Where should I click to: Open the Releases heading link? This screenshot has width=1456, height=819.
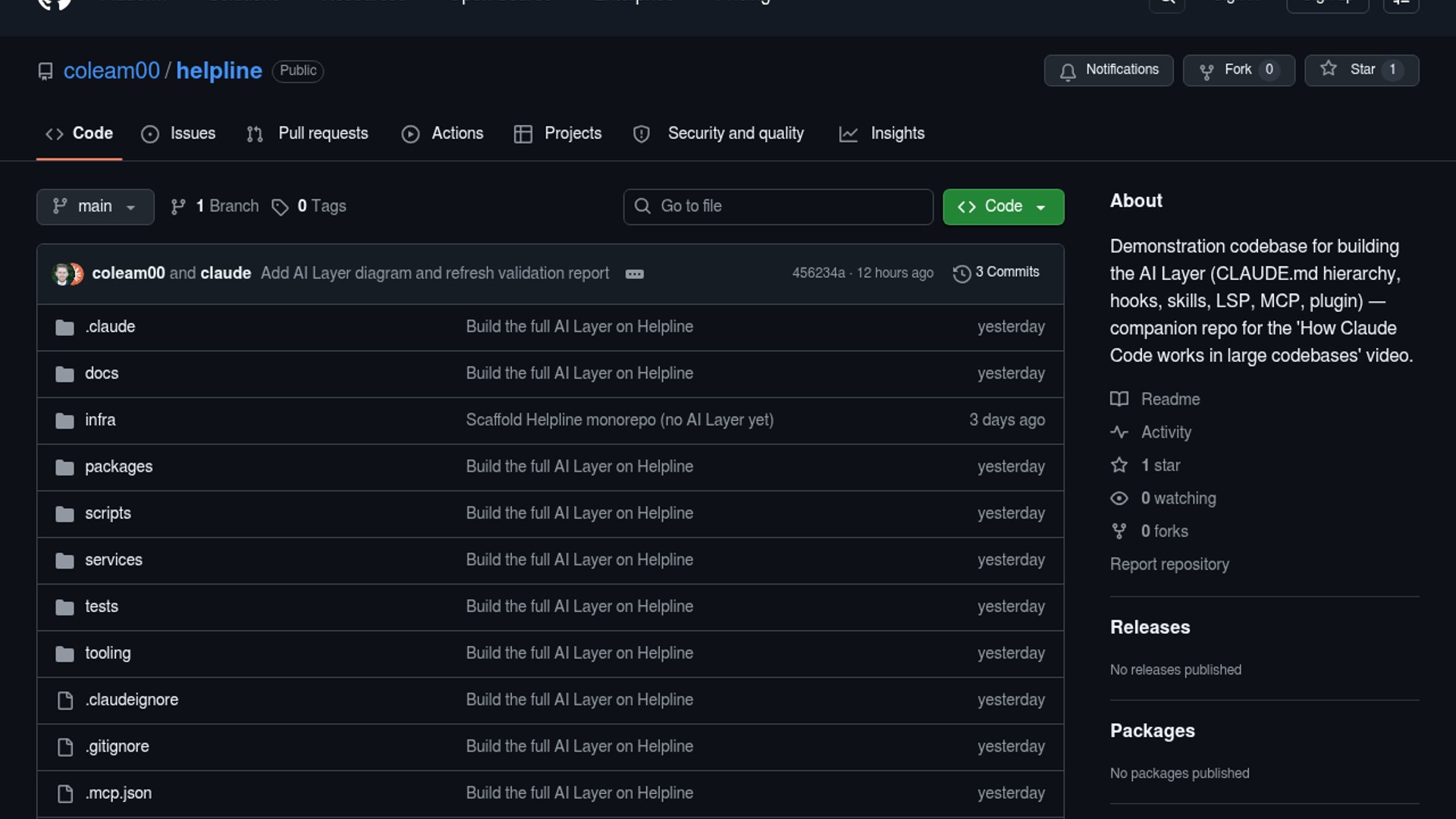(1150, 627)
